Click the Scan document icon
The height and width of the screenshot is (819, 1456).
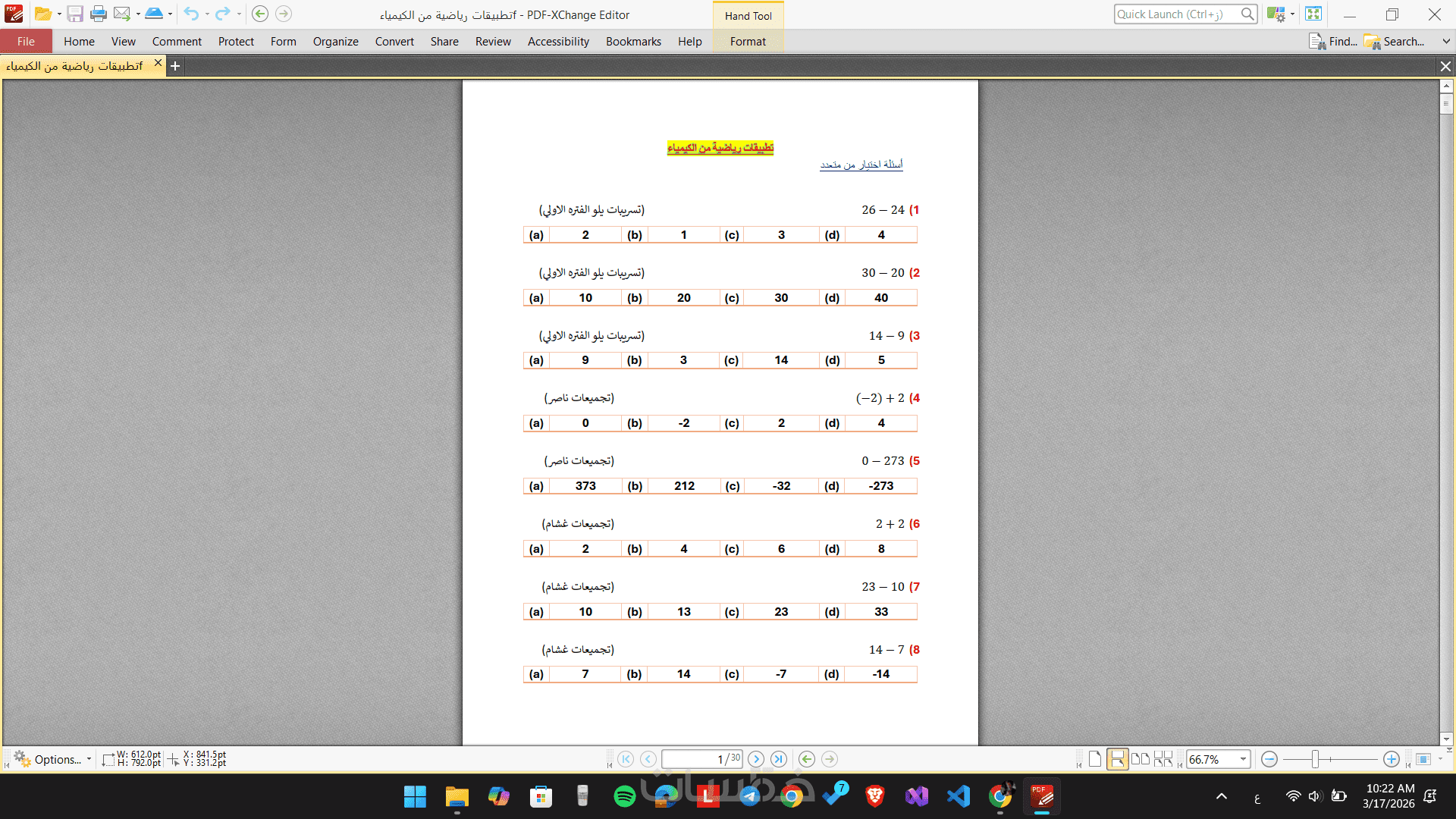coord(154,14)
